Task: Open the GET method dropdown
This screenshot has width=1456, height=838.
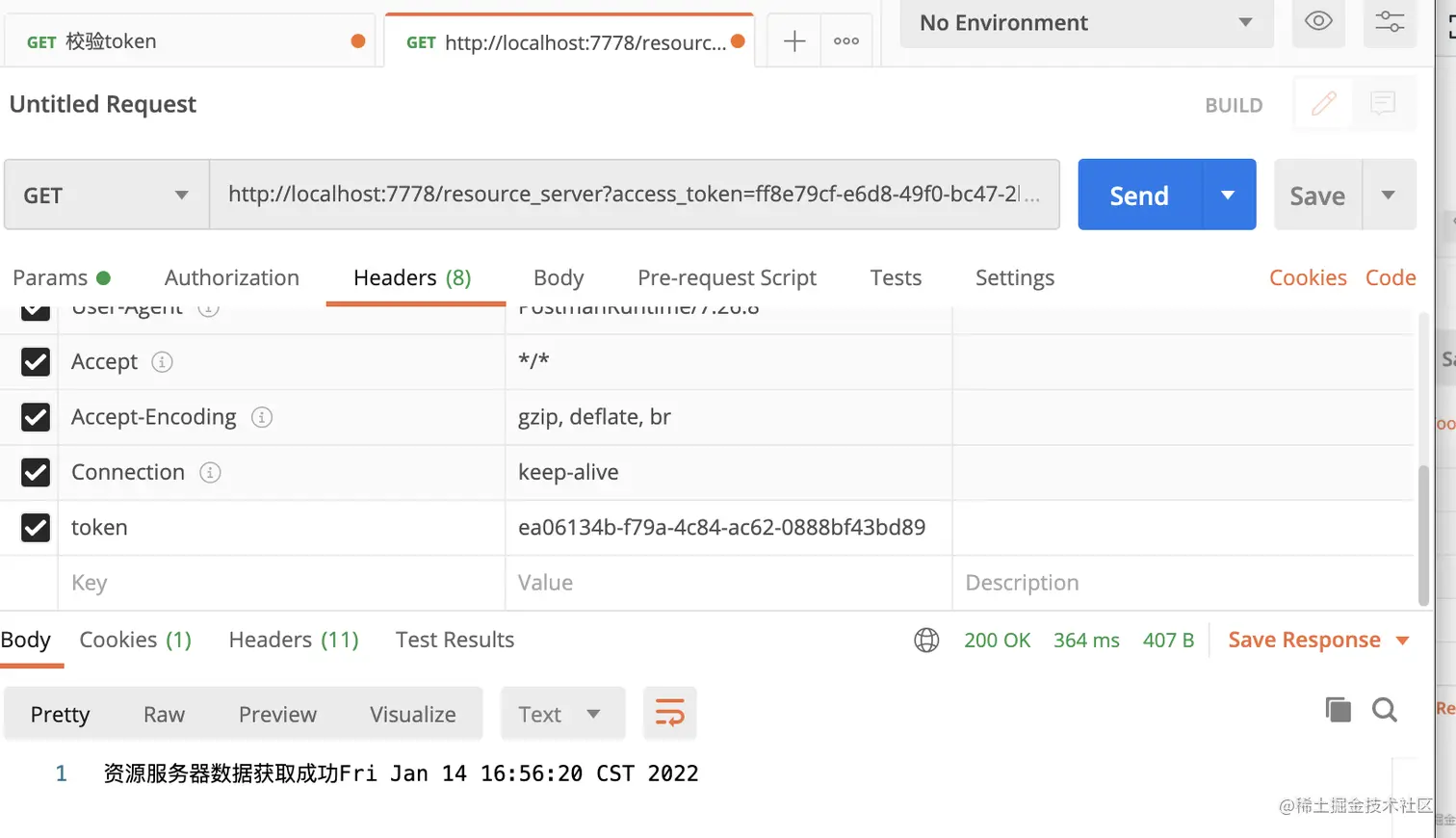Action: click(107, 195)
